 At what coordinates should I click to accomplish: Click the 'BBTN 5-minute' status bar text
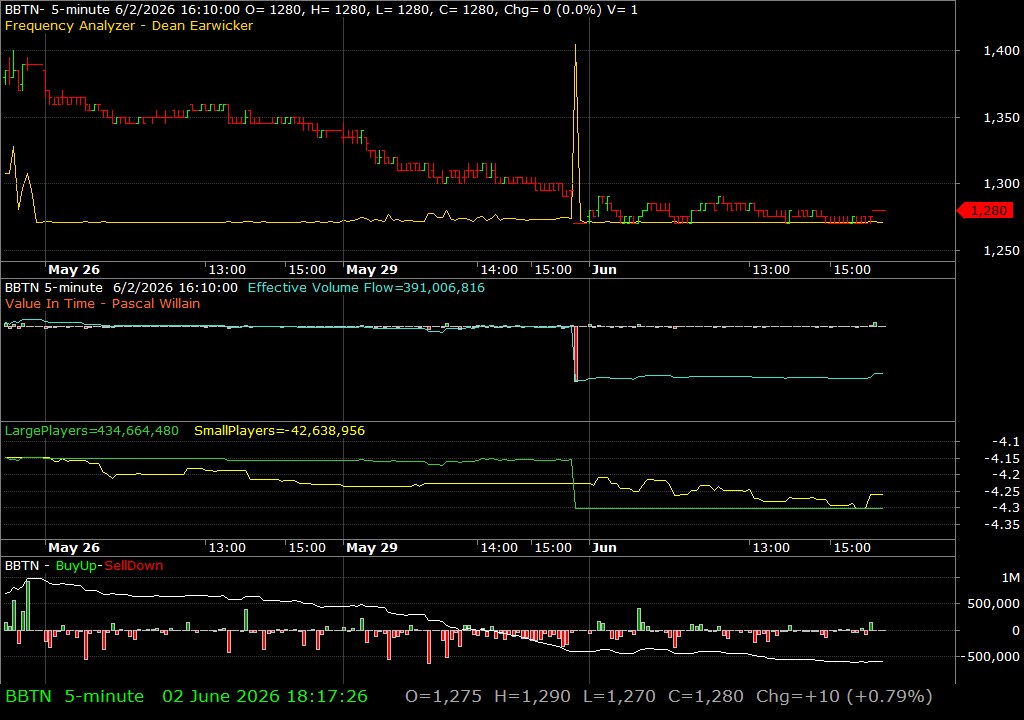tap(74, 696)
